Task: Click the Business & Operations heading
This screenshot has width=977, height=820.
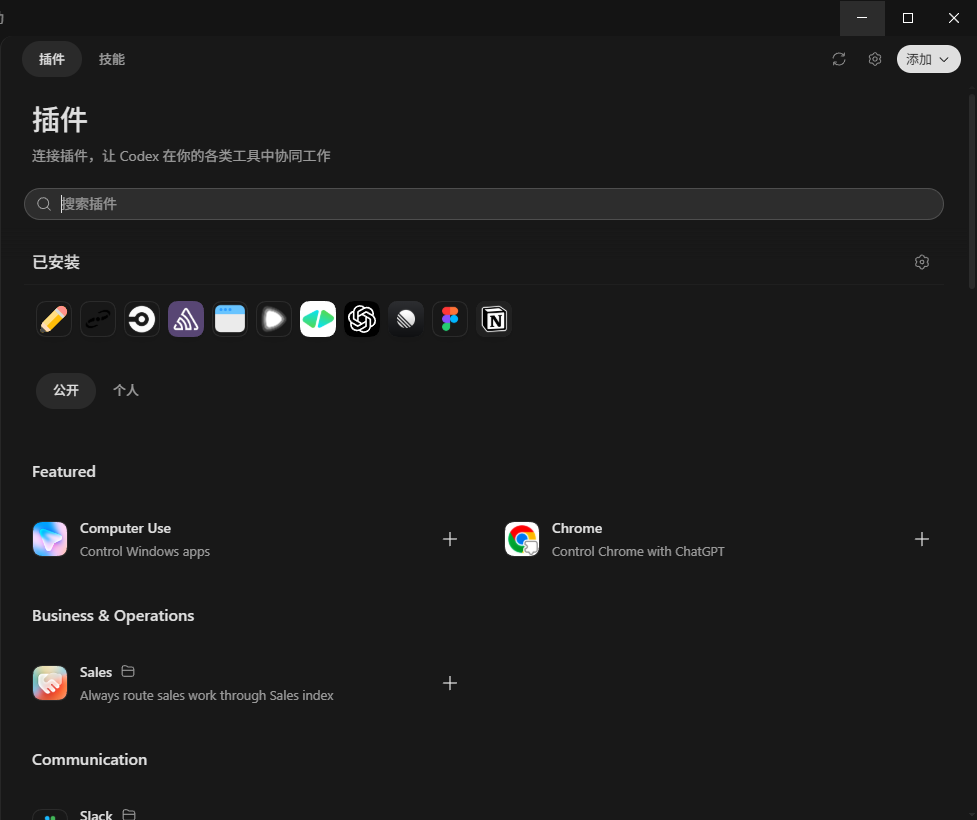Action: pos(113,616)
